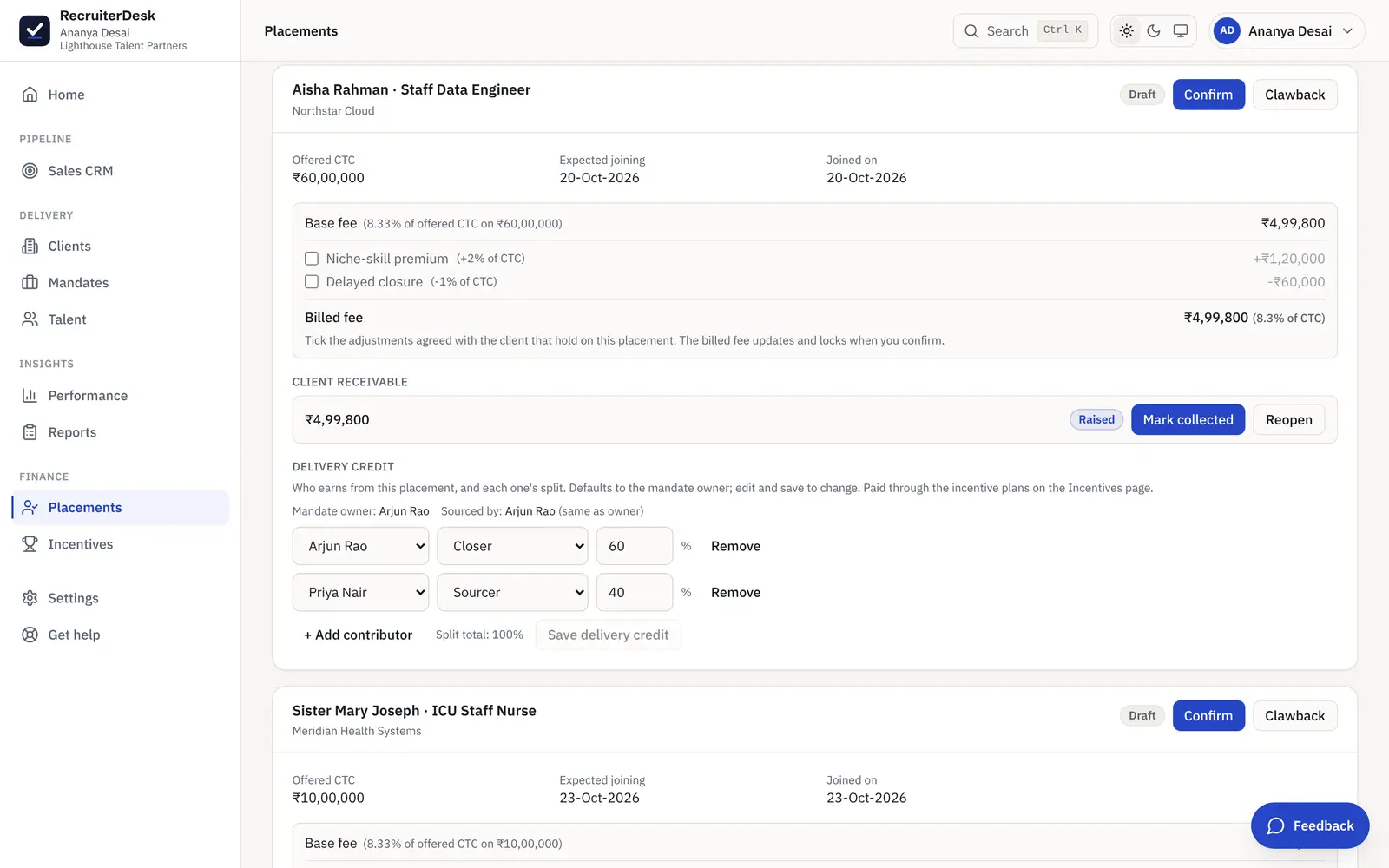
Task: Open the Sourcer role dropdown
Action: point(512,592)
